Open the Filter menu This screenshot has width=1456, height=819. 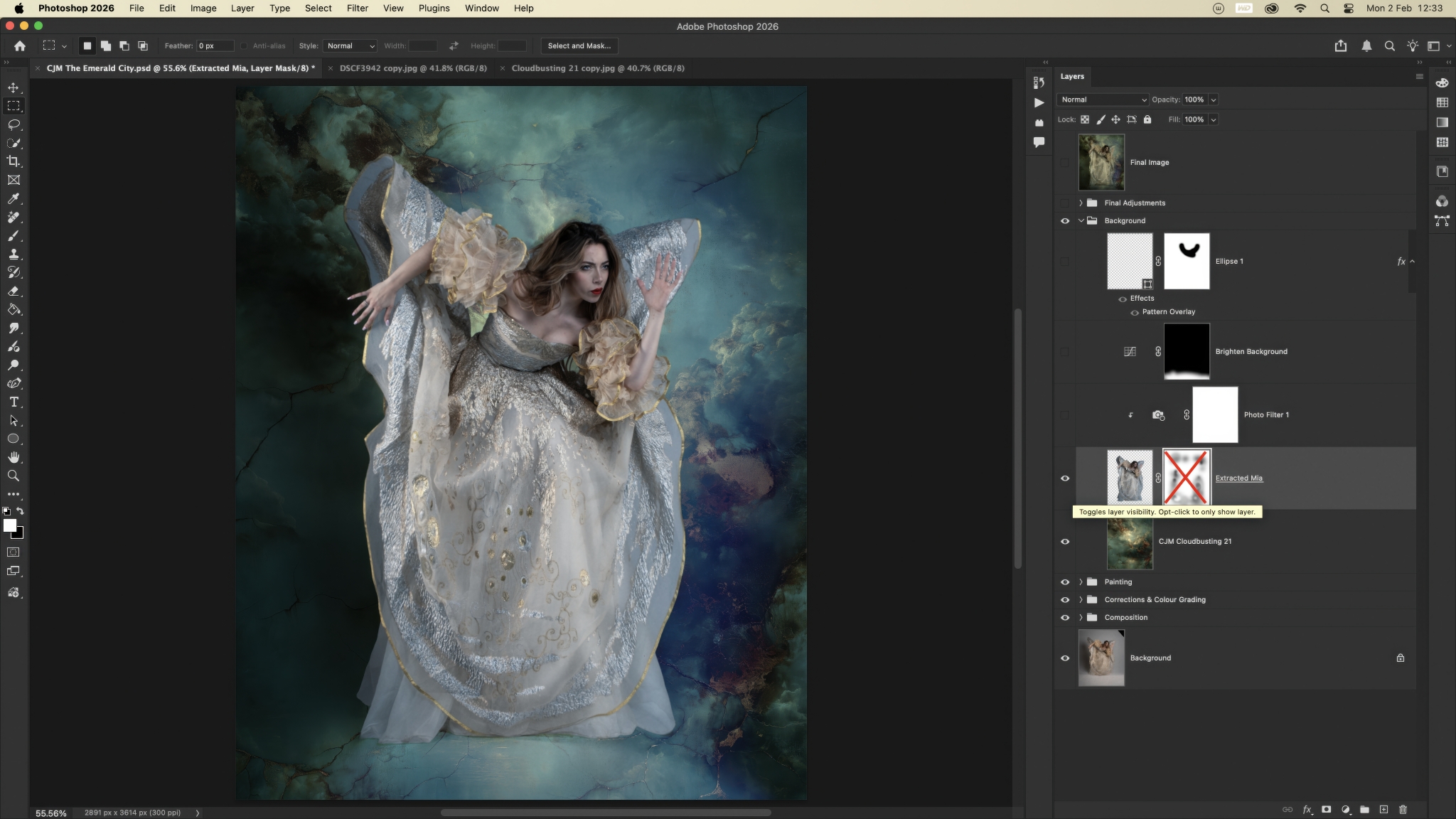coord(357,9)
